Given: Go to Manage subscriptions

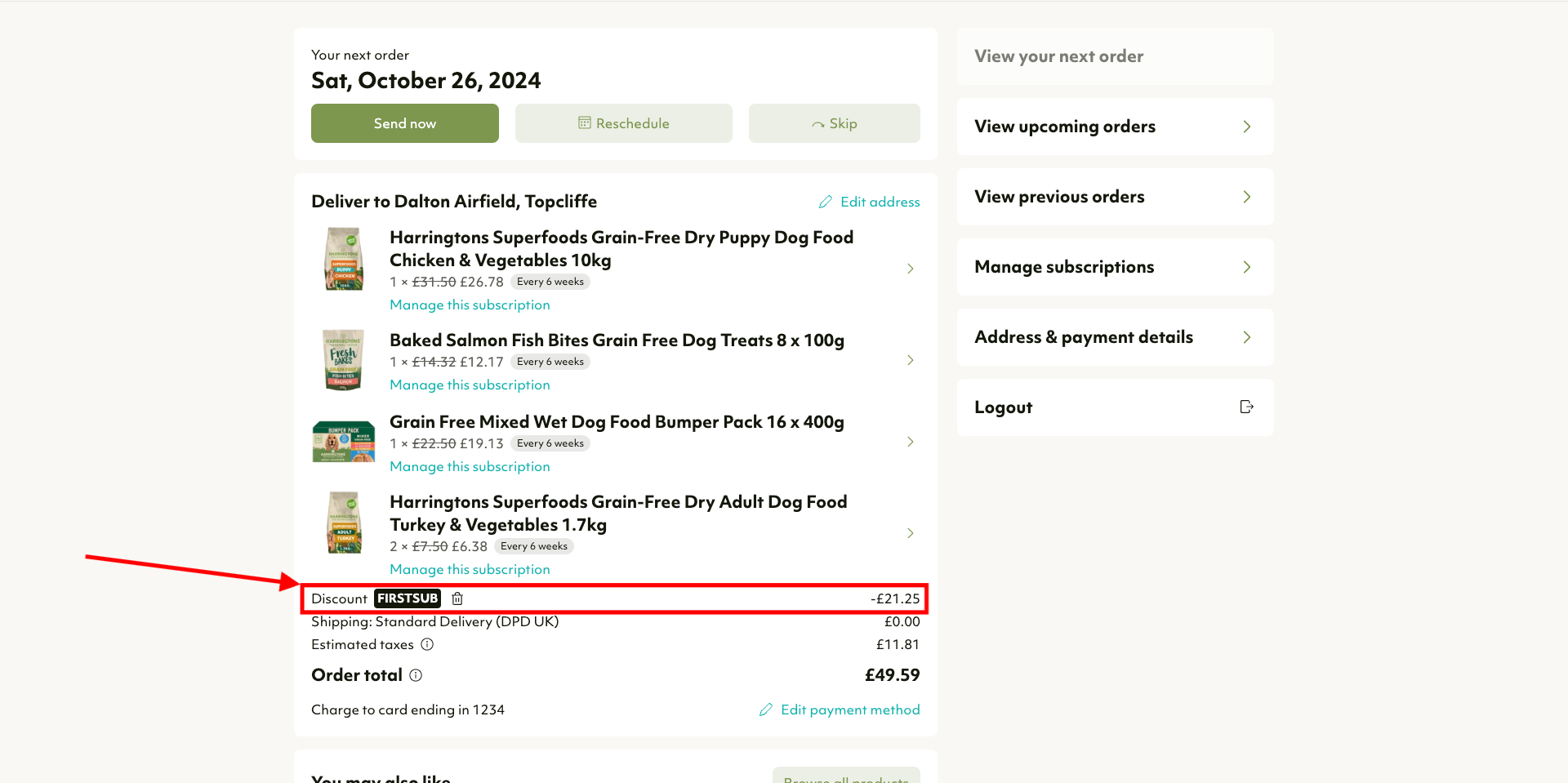Looking at the screenshot, I should [x=1116, y=267].
